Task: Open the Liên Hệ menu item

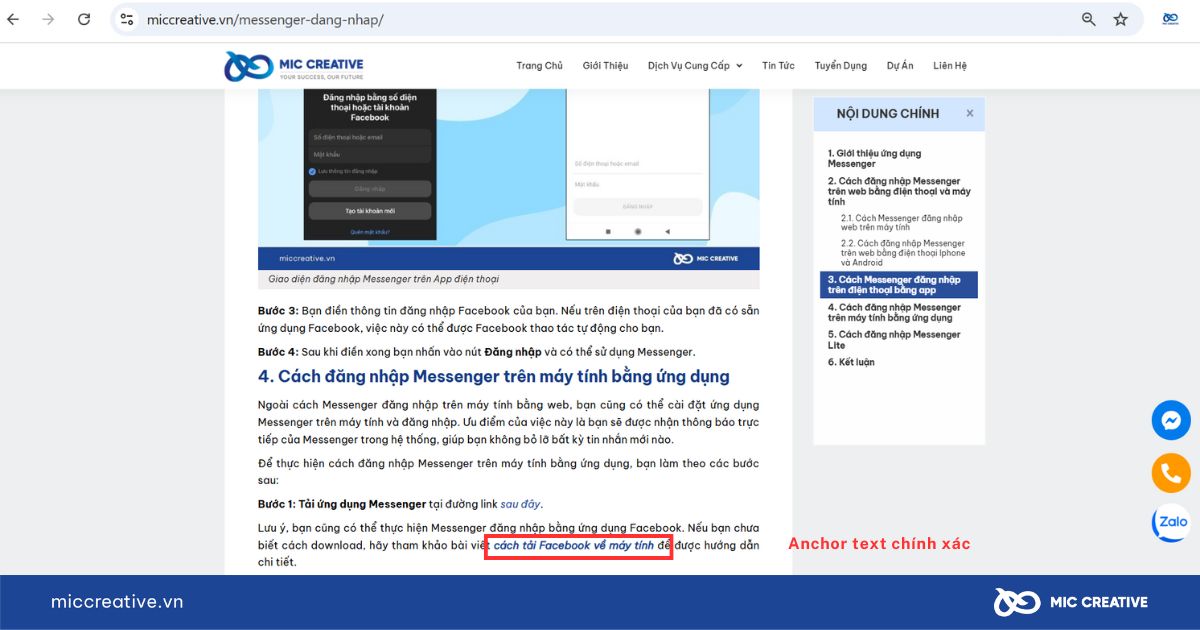Action: [x=950, y=66]
